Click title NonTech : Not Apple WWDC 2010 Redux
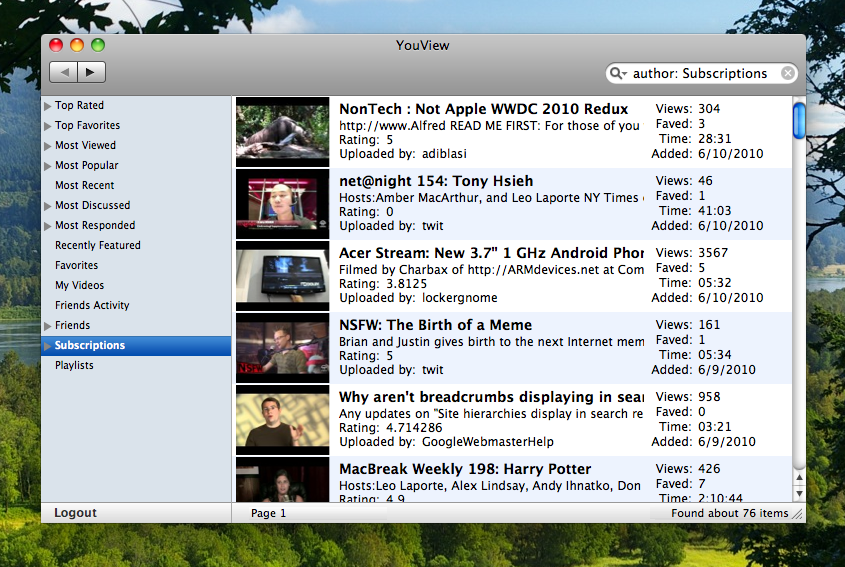845x567 pixels. coord(483,109)
